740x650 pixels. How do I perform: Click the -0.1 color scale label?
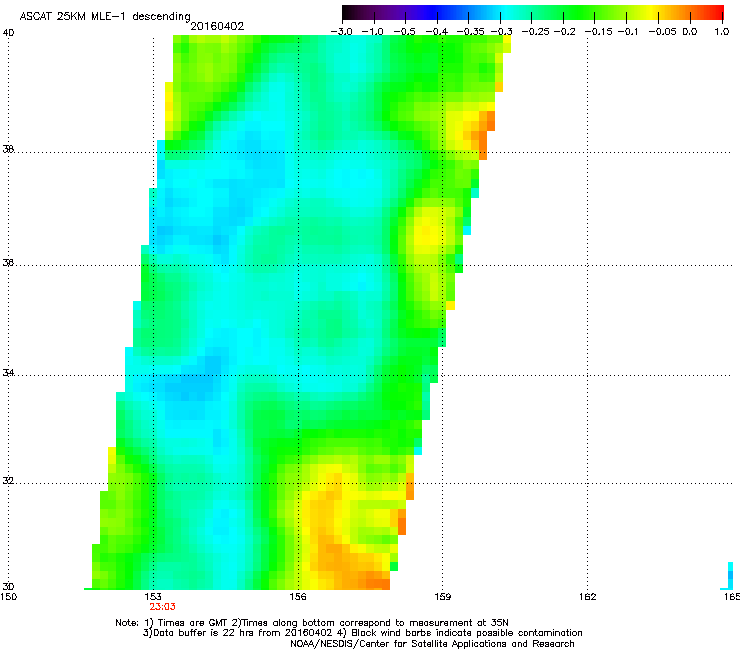(628, 32)
